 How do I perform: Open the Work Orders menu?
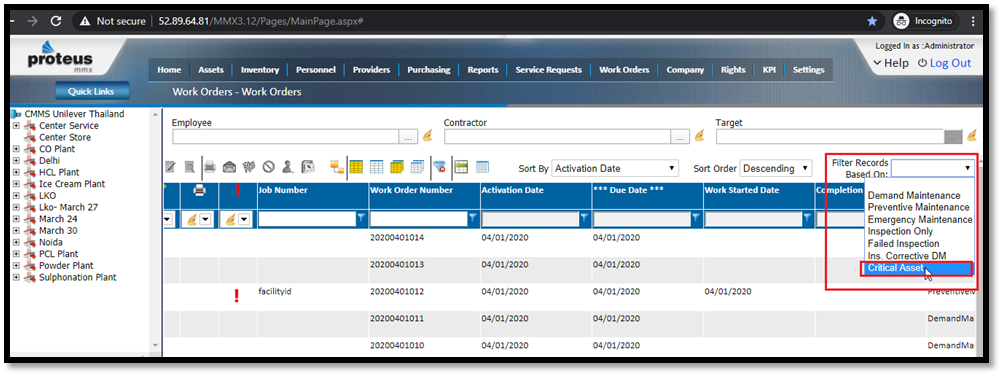pyautogui.click(x=624, y=70)
